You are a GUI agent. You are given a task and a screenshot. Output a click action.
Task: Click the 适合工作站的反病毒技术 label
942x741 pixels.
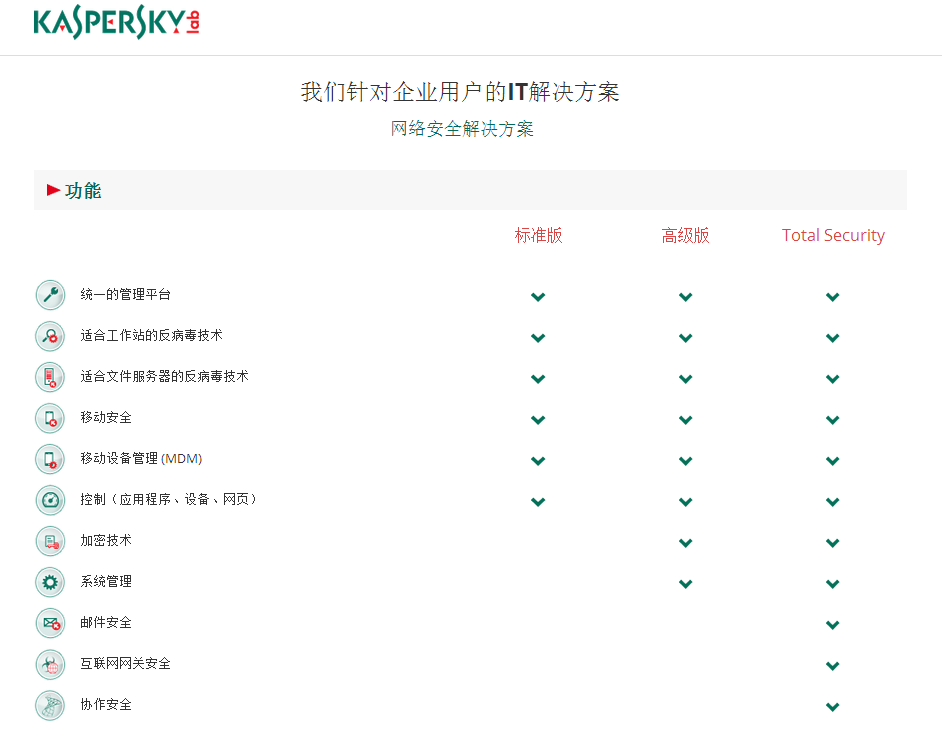point(151,335)
